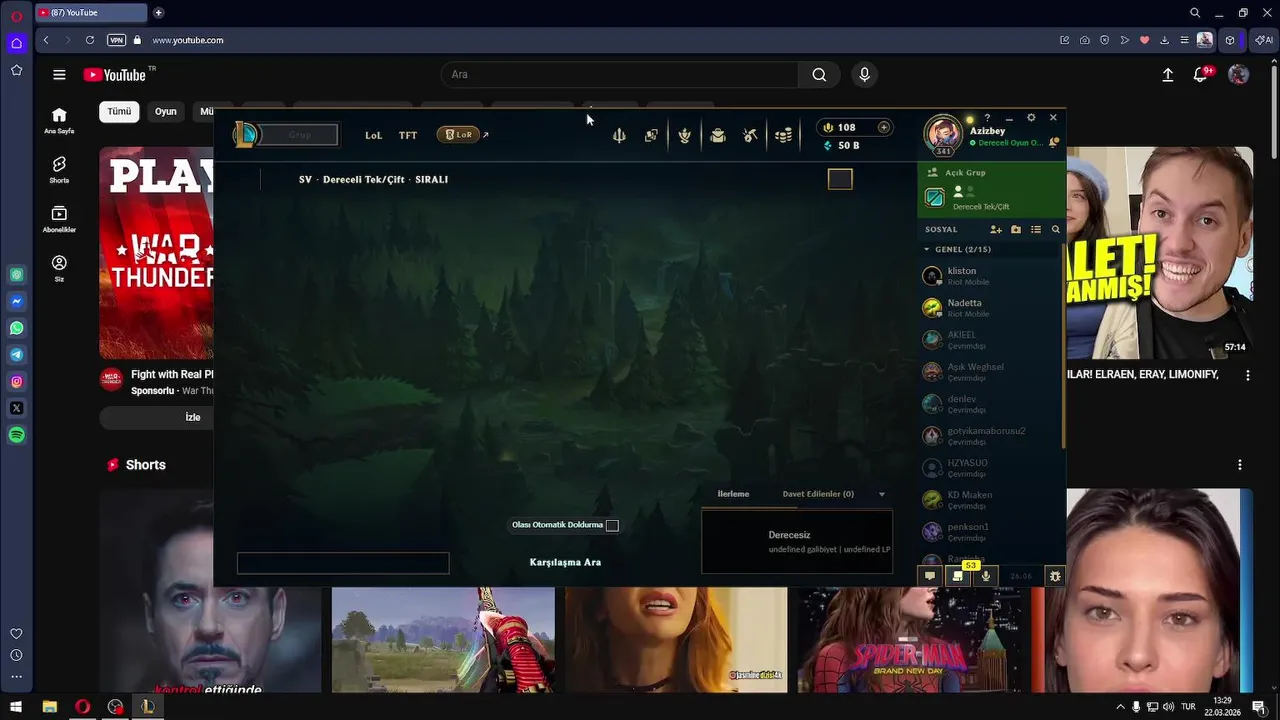The image size is (1280, 720).
Task: Click the friends list scrollbar
Action: click(1063, 346)
